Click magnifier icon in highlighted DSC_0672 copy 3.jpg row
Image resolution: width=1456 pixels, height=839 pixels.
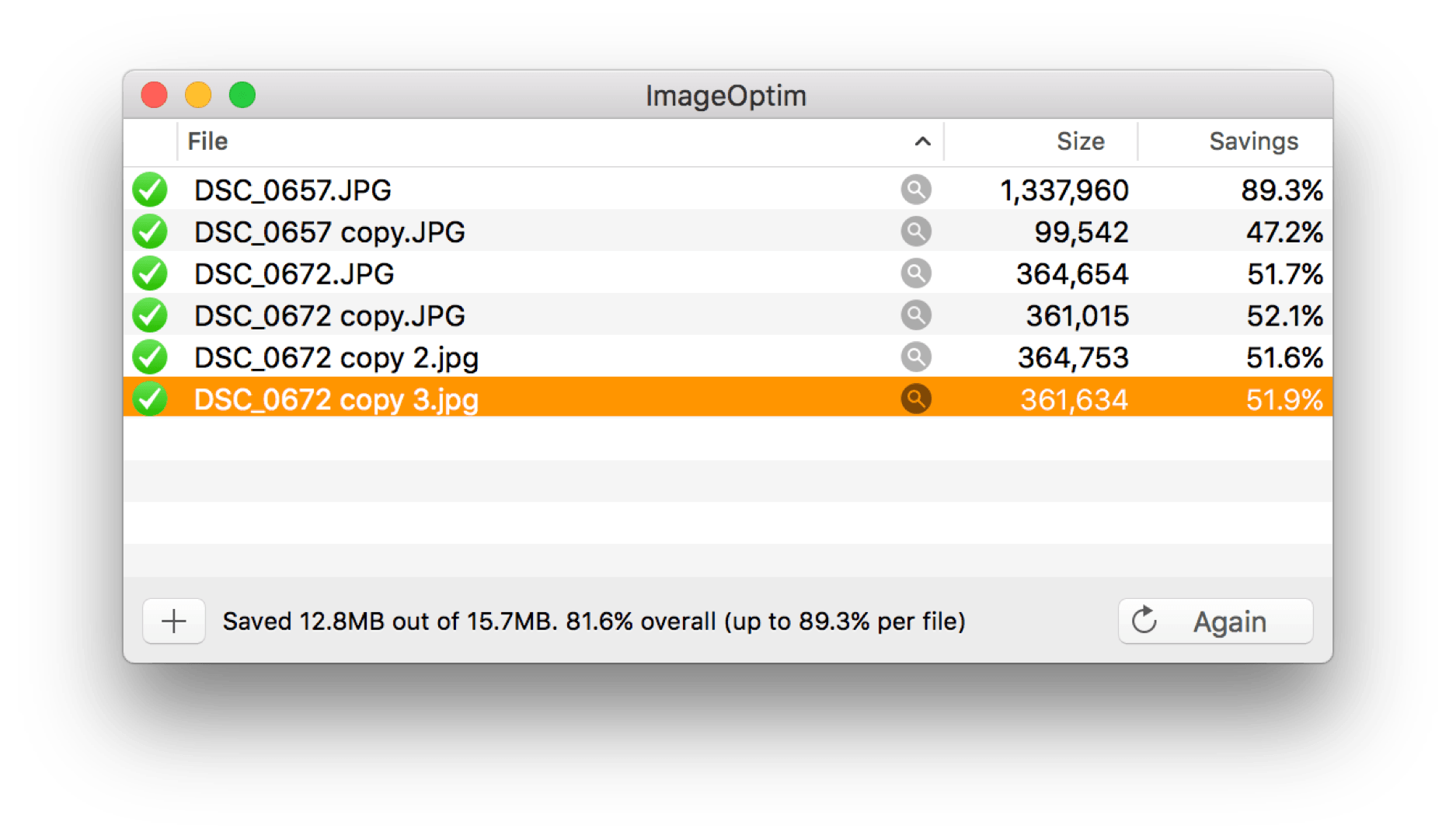click(x=916, y=399)
